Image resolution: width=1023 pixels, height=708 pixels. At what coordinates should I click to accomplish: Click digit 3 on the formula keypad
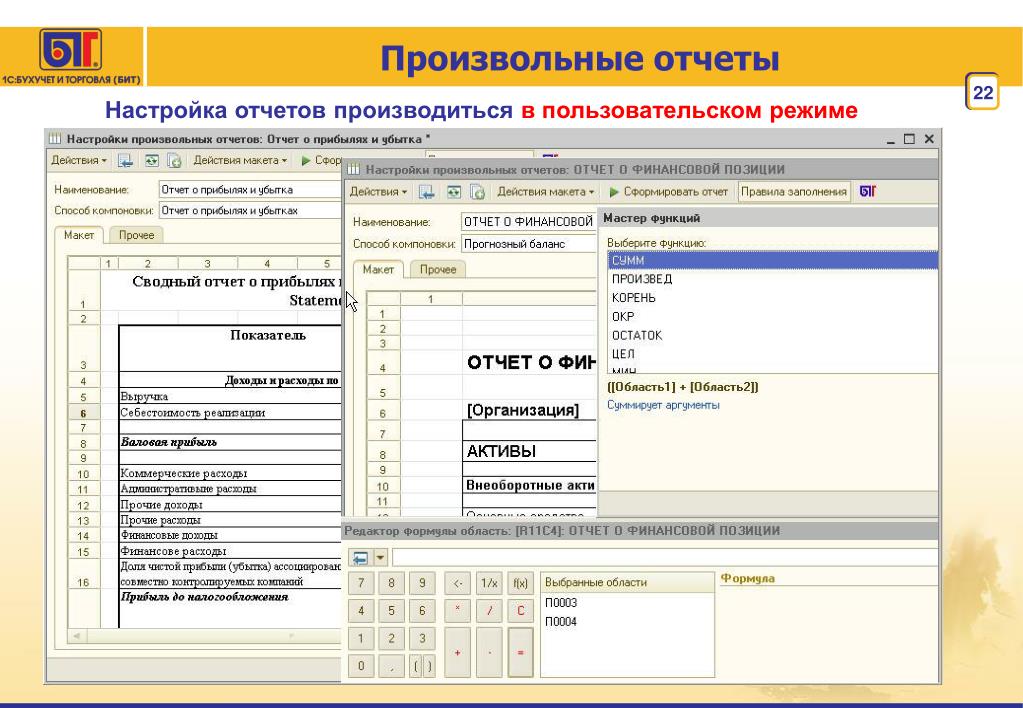[x=422, y=639]
